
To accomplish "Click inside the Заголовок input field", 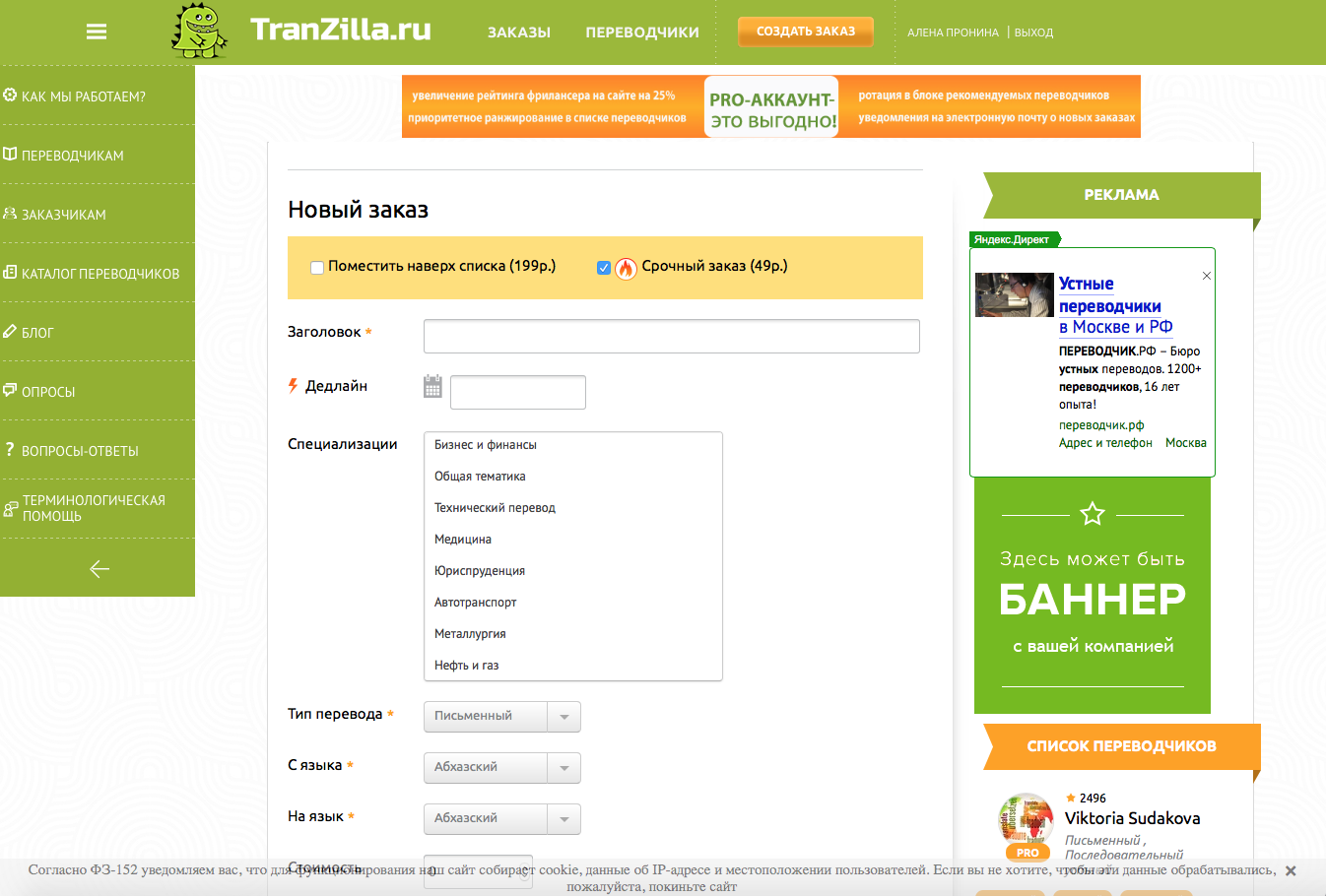I will coord(671,336).
